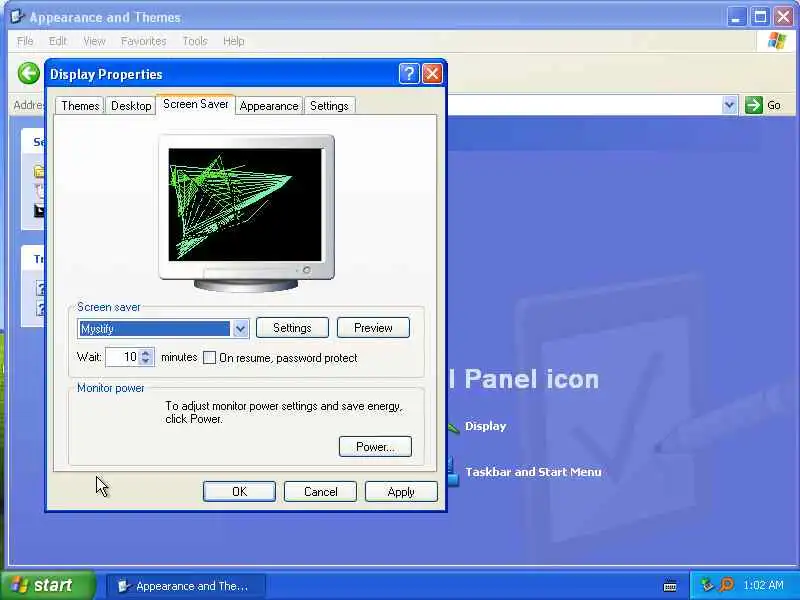Confirm with the OK button
Screen dimensions: 800x600
(239, 491)
